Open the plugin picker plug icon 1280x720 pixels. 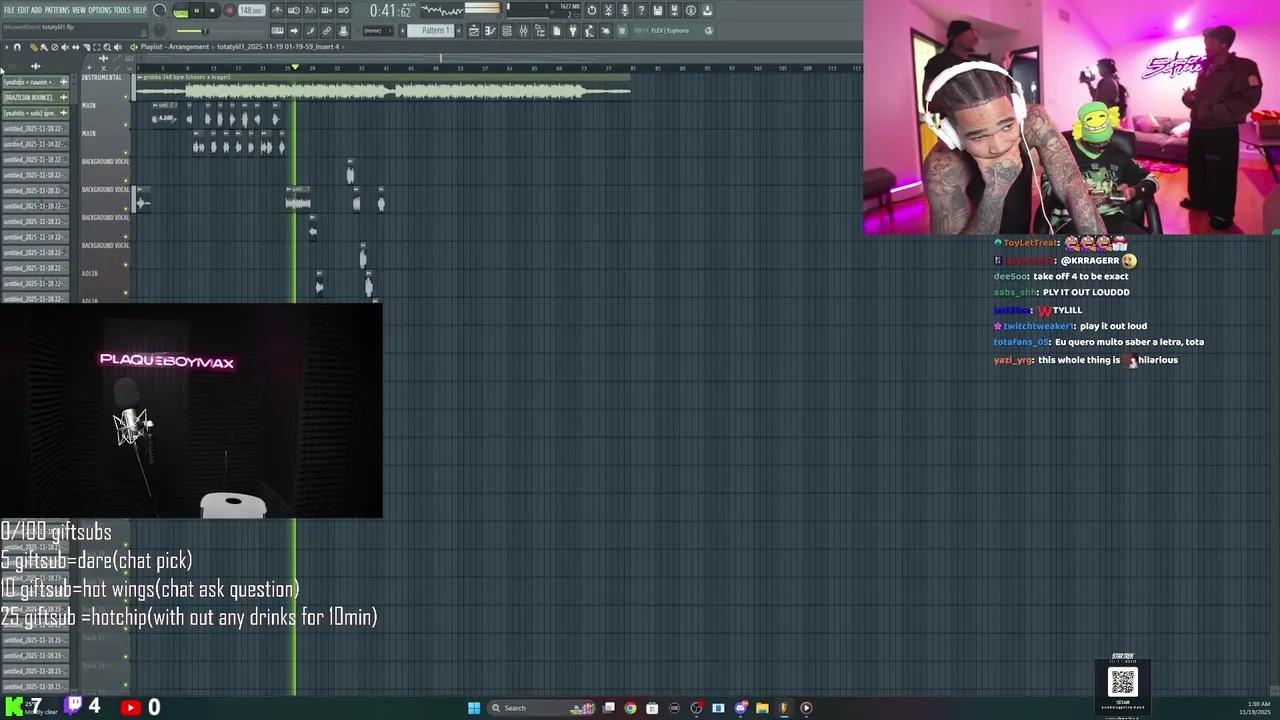pyautogui.click(x=573, y=31)
